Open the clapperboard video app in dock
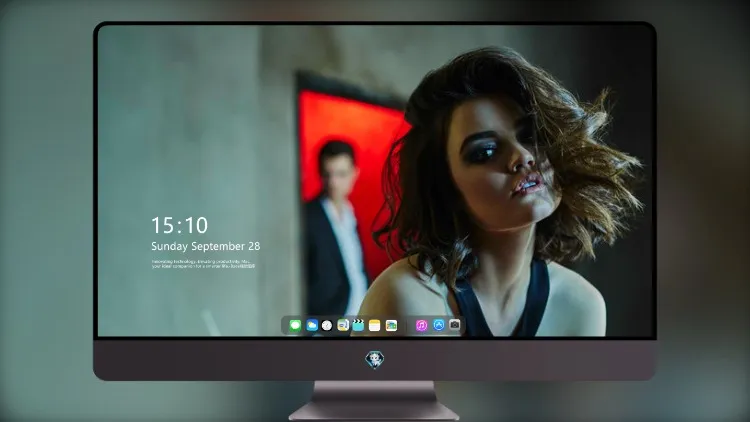The image size is (750, 422). [358, 325]
